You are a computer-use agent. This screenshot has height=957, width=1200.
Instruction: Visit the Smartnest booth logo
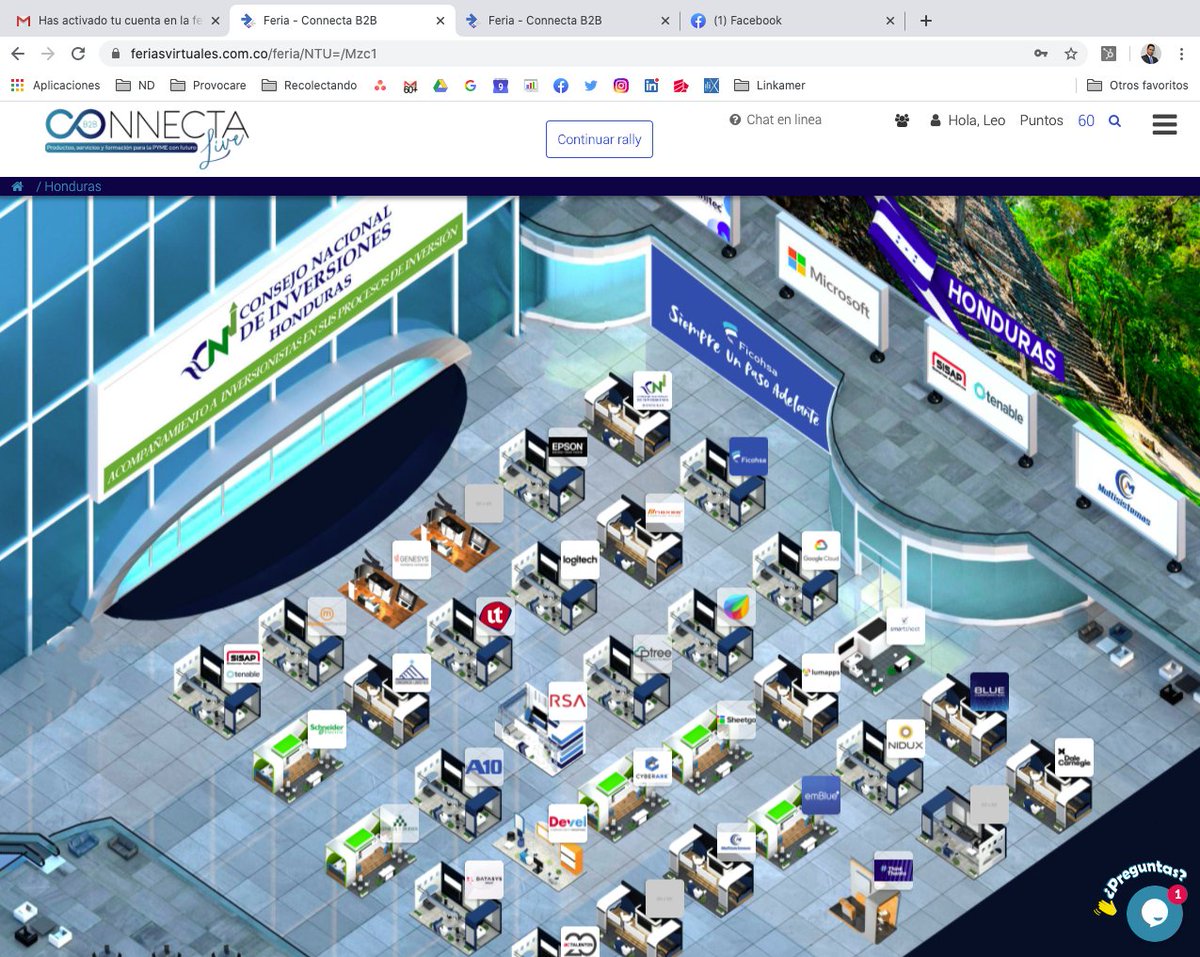pos(905,626)
